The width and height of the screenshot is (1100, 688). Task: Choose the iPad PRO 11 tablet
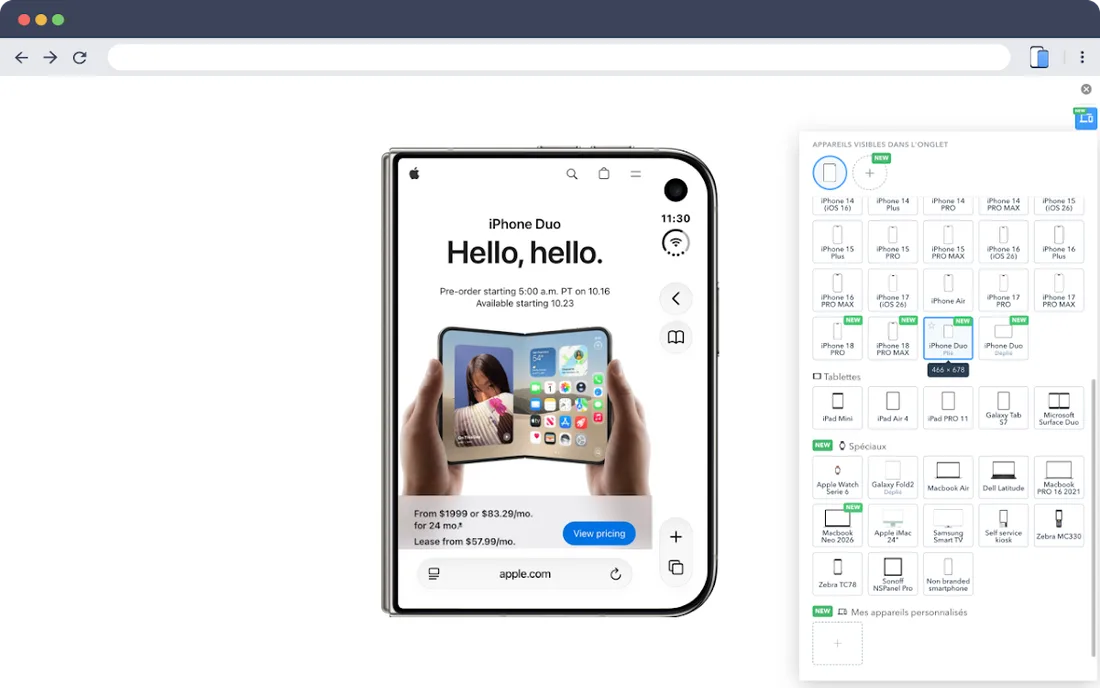click(x=948, y=407)
